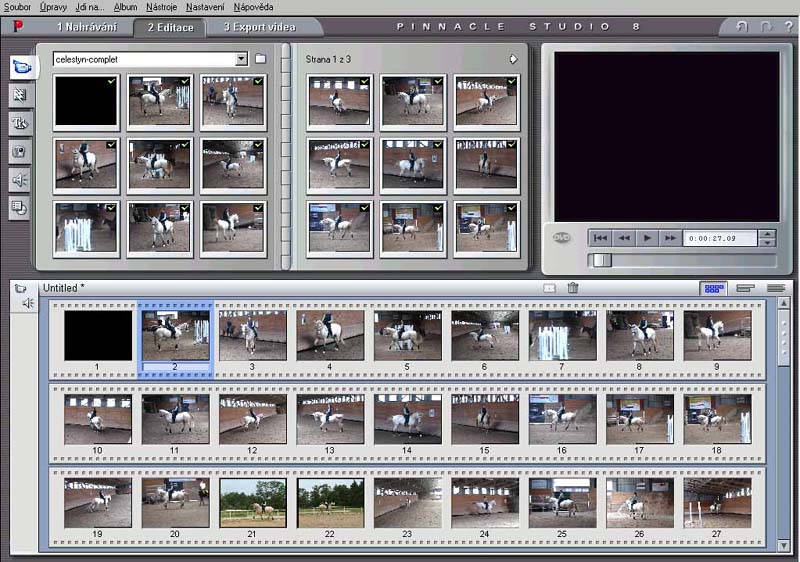Image resolution: width=800 pixels, height=562 pixels.
Task: Open the sound effects album section
Action: pyautogui.click(x=20, y=180)
